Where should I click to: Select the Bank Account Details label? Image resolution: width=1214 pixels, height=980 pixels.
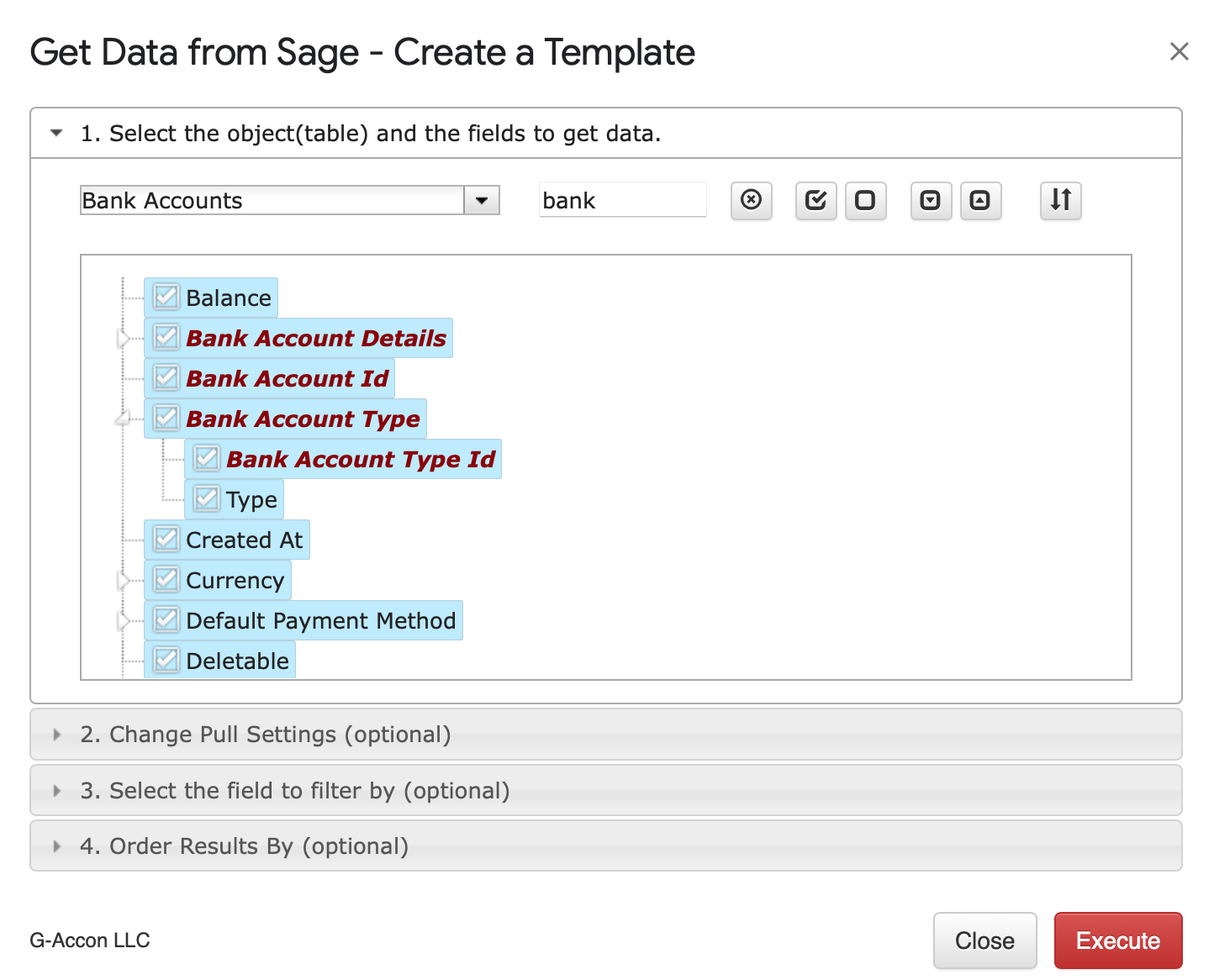[x=316, y=338]
